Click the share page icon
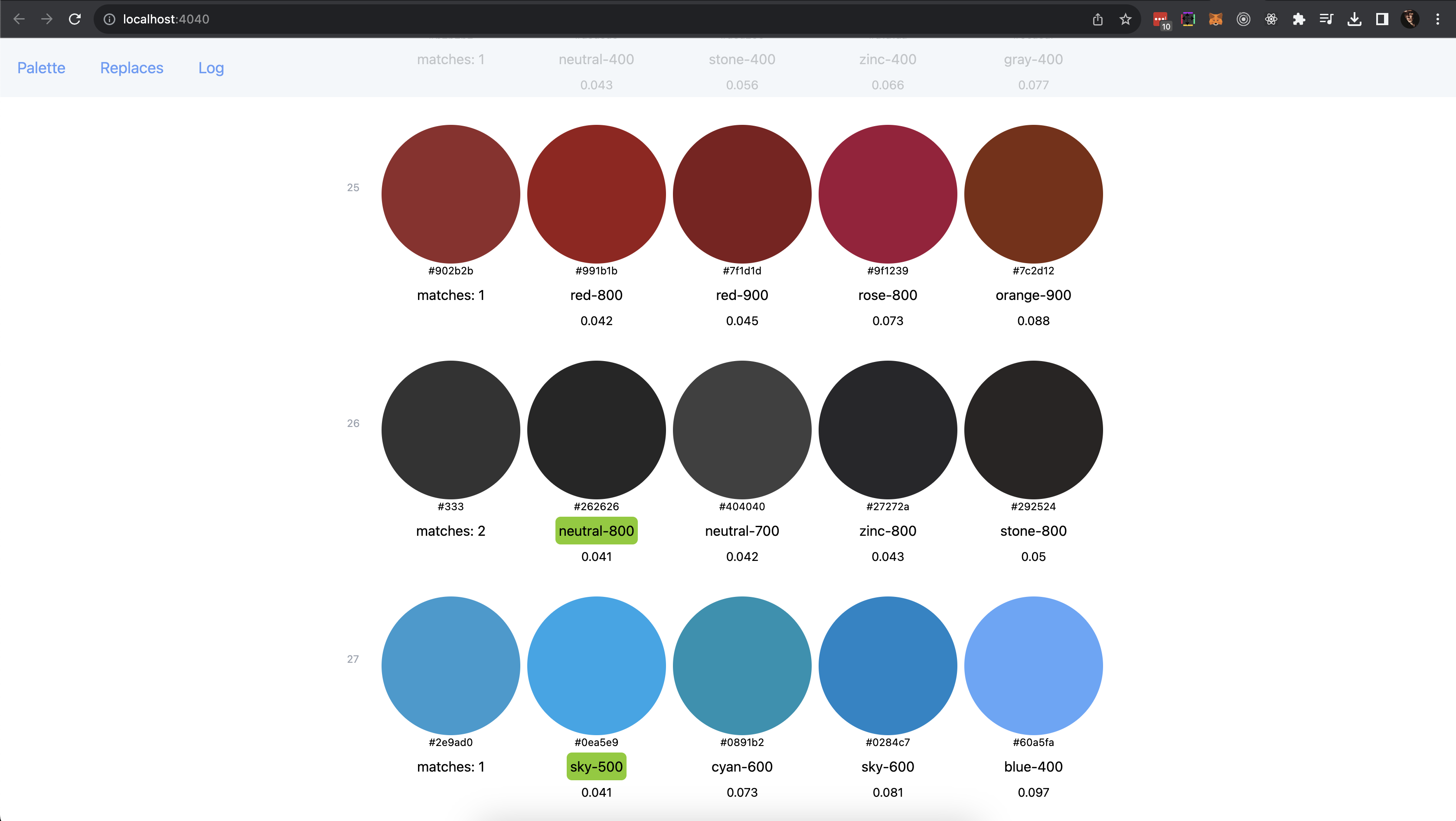 pos(1098,19)
